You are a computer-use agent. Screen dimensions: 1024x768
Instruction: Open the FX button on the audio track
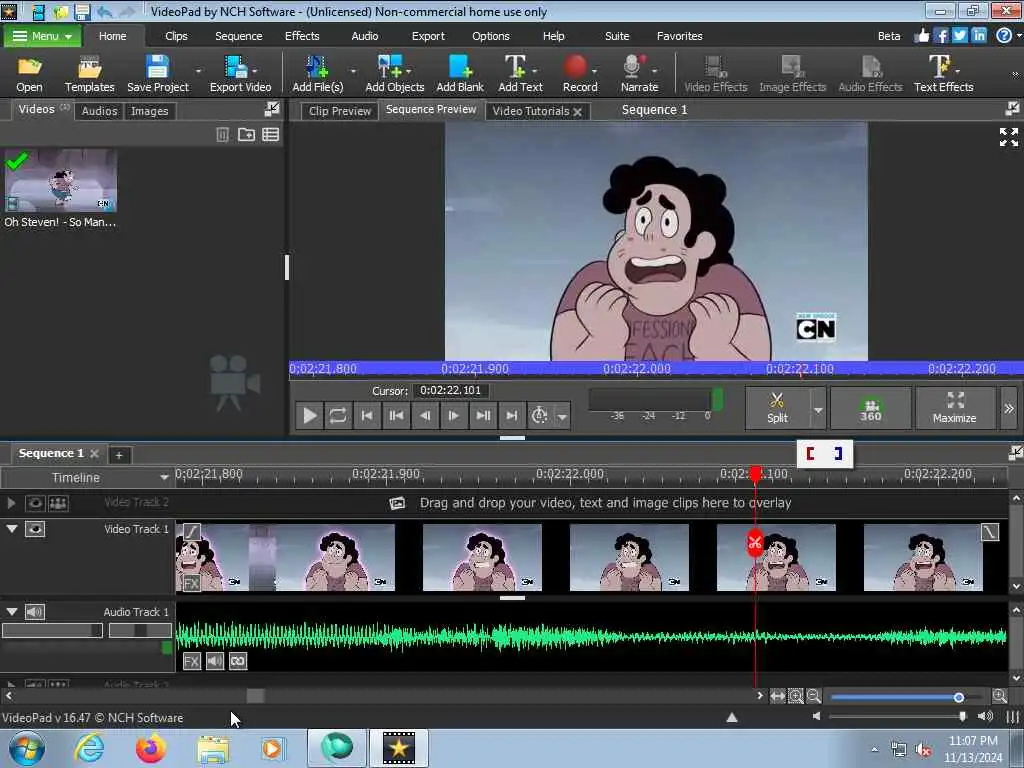tap(191, 661)
